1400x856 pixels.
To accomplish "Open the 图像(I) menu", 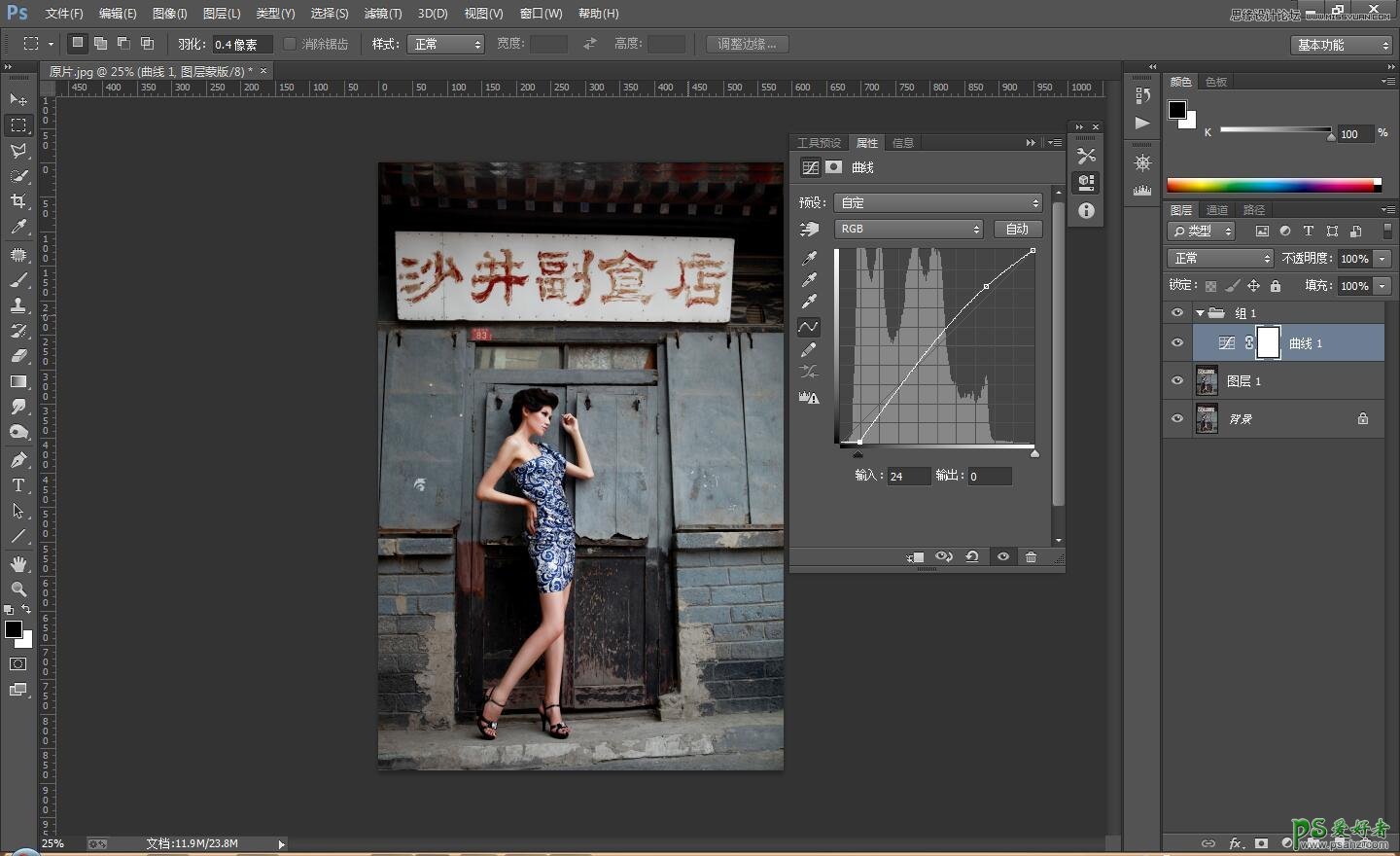I will click(170, 14).
